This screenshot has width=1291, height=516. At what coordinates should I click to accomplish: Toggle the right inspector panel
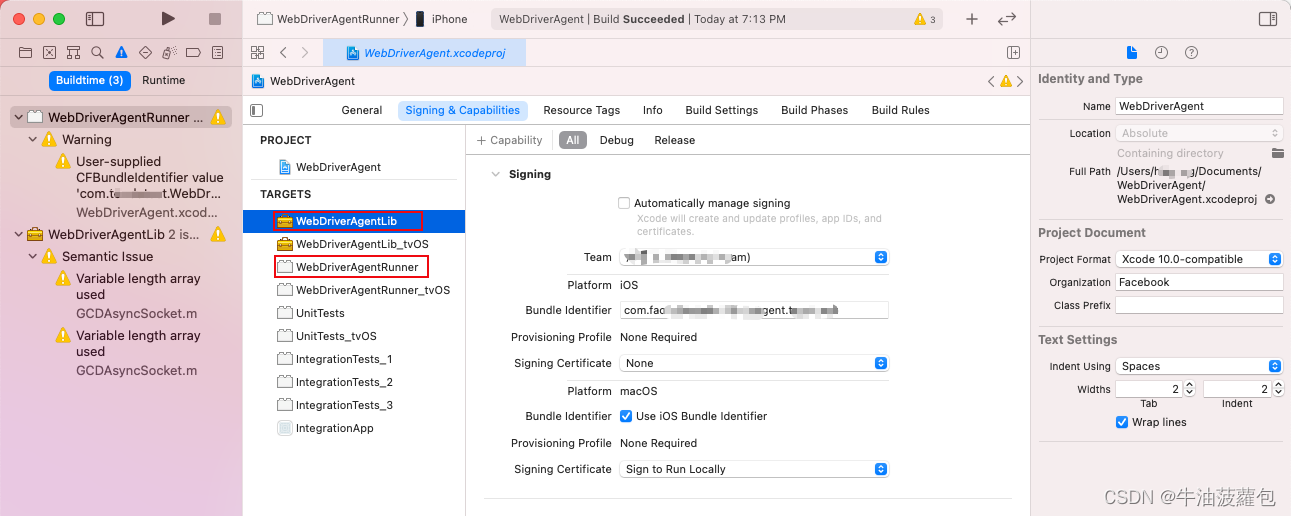(1268, 19)
